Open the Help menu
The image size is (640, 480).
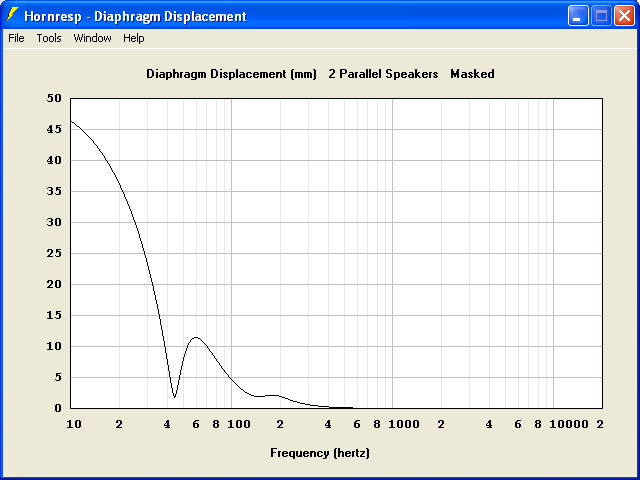pyautogui.click(x=134, y=38)
